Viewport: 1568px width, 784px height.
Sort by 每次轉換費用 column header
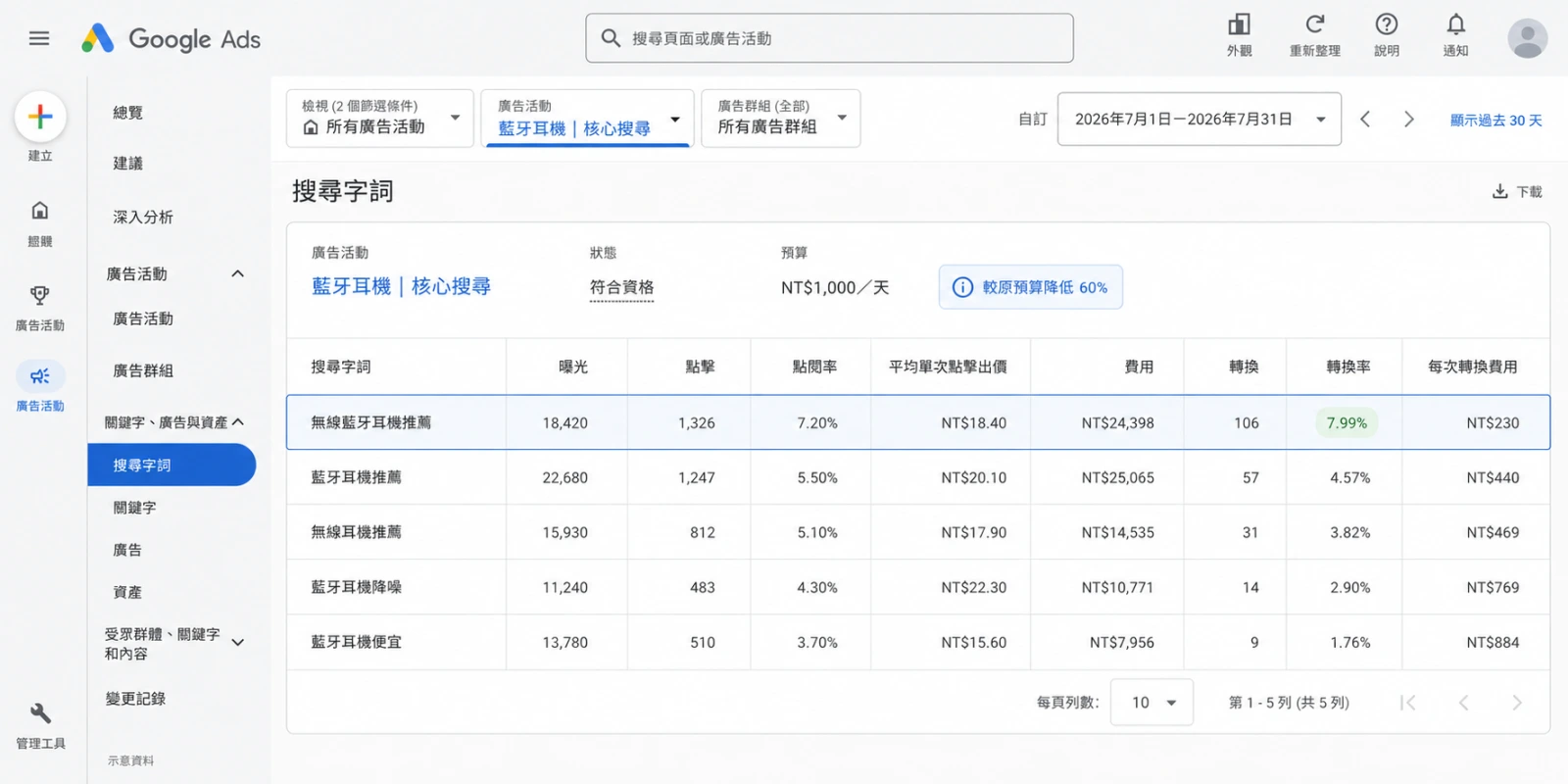coord(1472,367)
